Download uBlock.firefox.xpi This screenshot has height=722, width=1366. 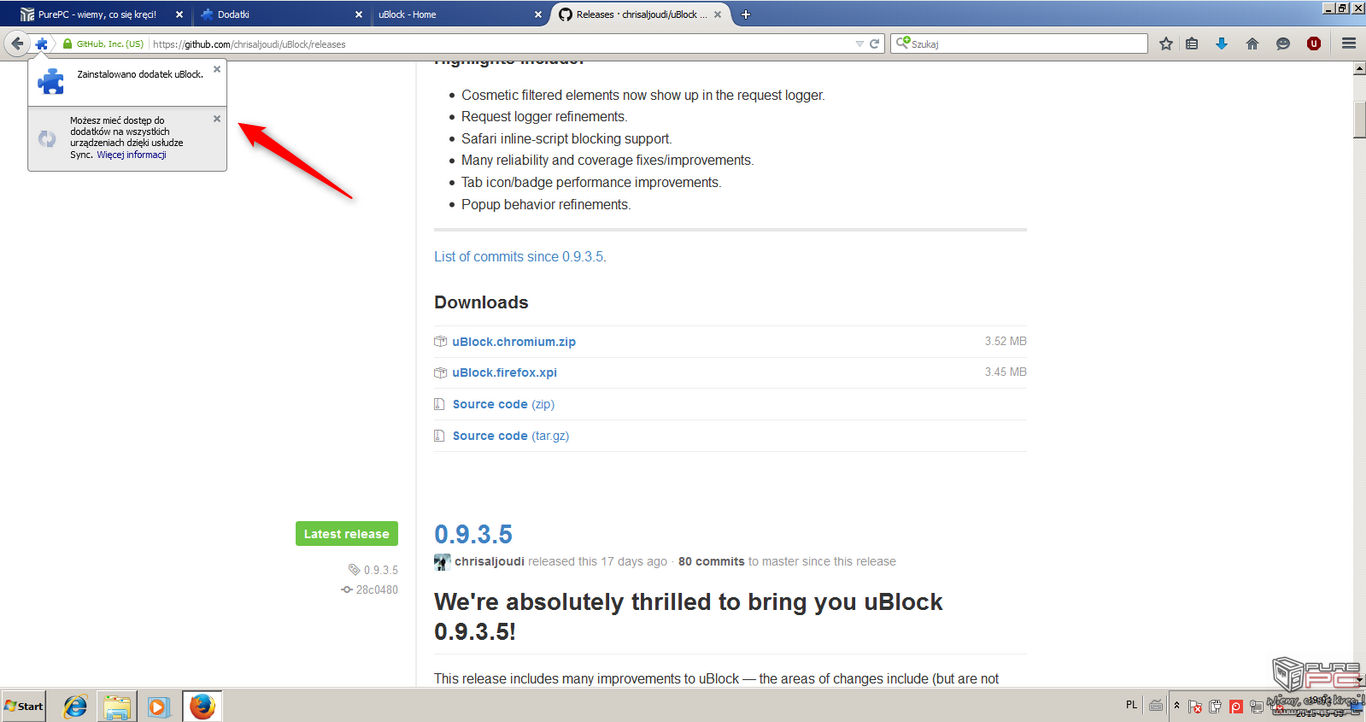point(504,372)
